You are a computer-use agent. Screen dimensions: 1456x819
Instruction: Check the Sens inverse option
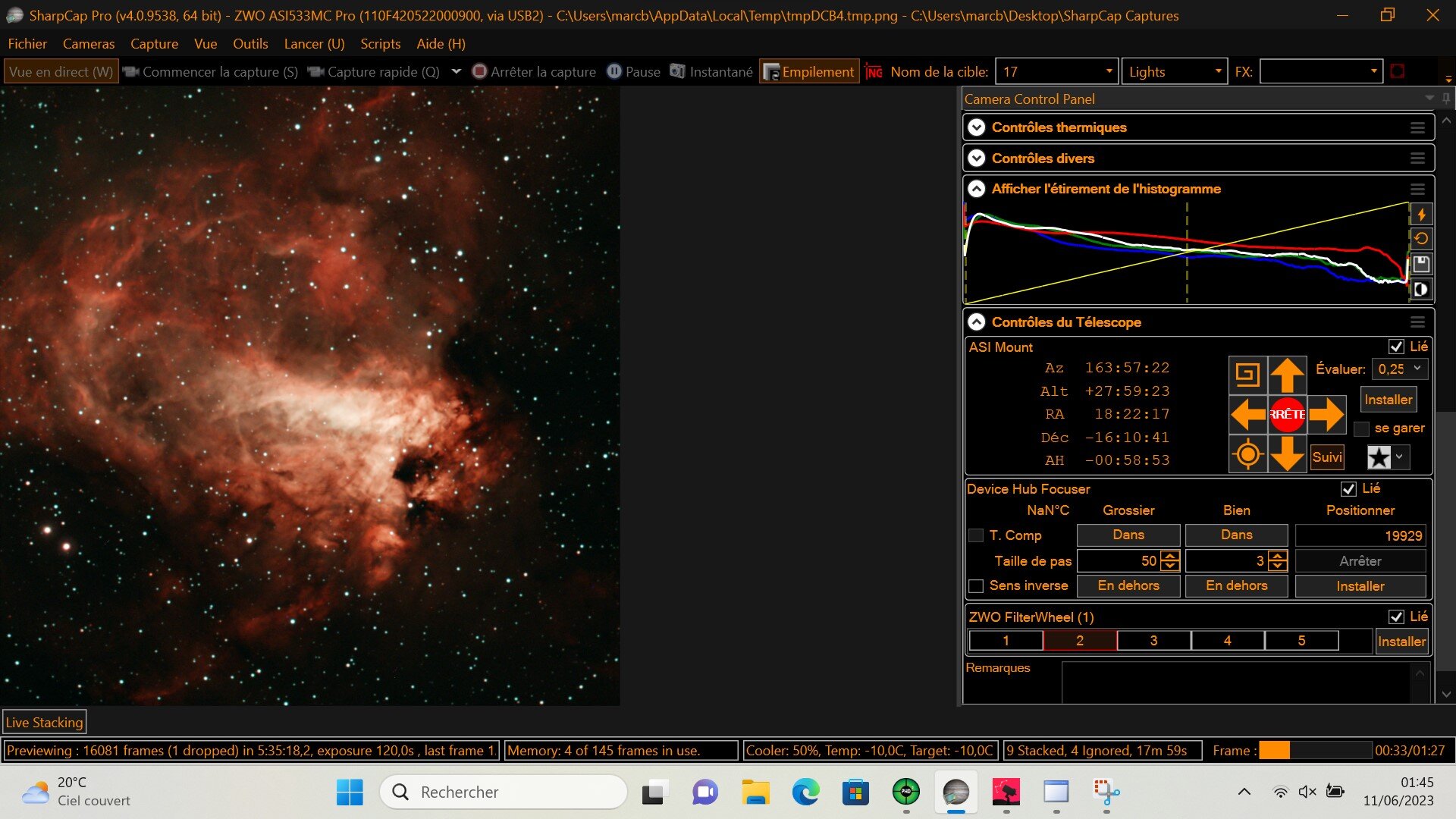click(977, 586)
